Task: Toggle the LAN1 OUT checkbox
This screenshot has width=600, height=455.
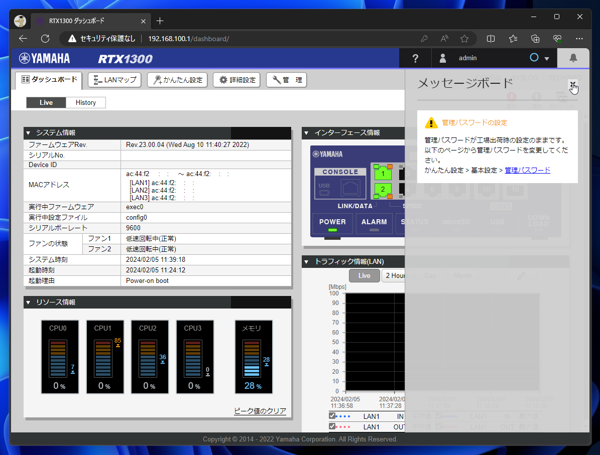Action: pos(332,426)
